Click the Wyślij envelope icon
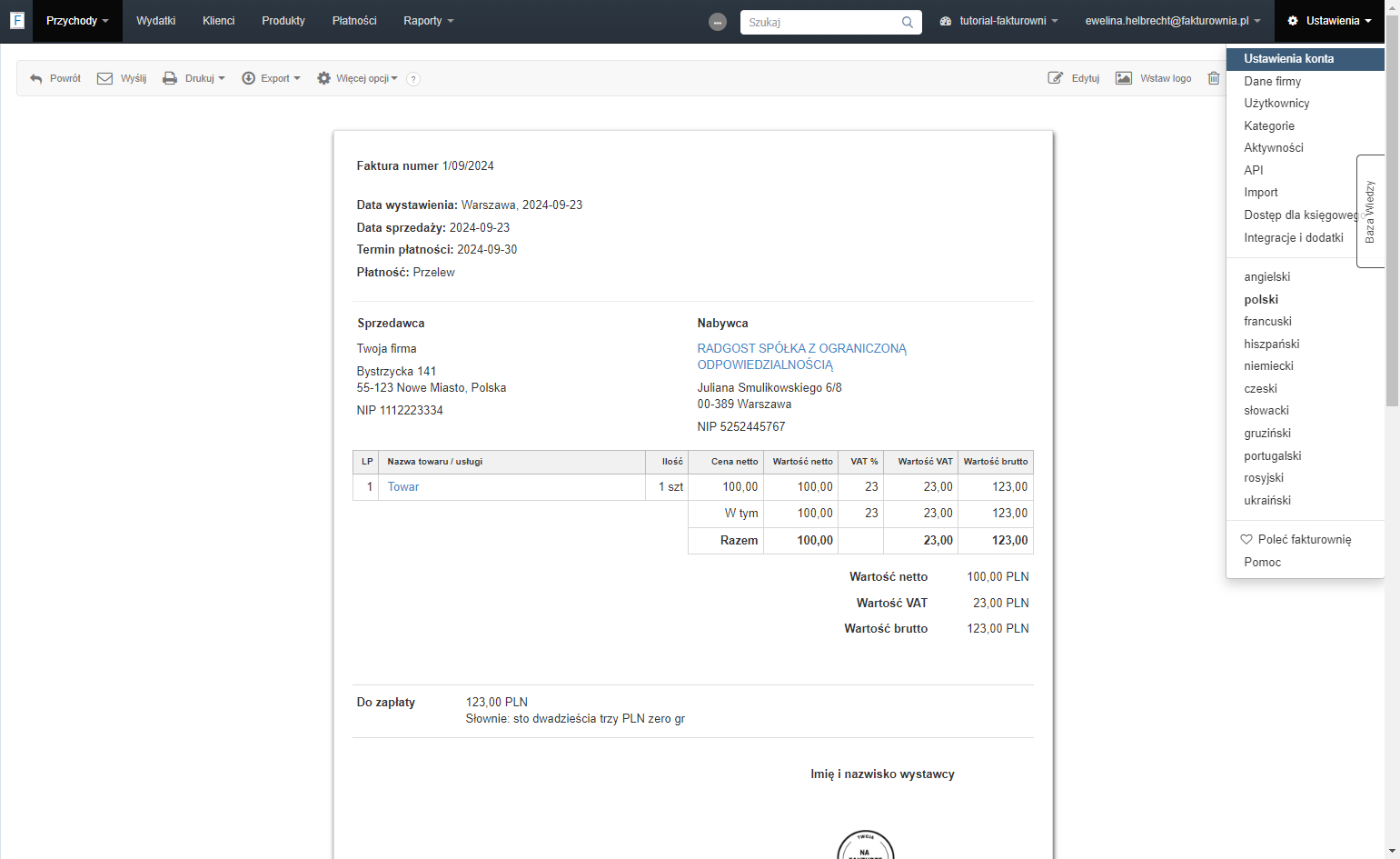This screenshot has width=1400, height=859. (104, 78)
